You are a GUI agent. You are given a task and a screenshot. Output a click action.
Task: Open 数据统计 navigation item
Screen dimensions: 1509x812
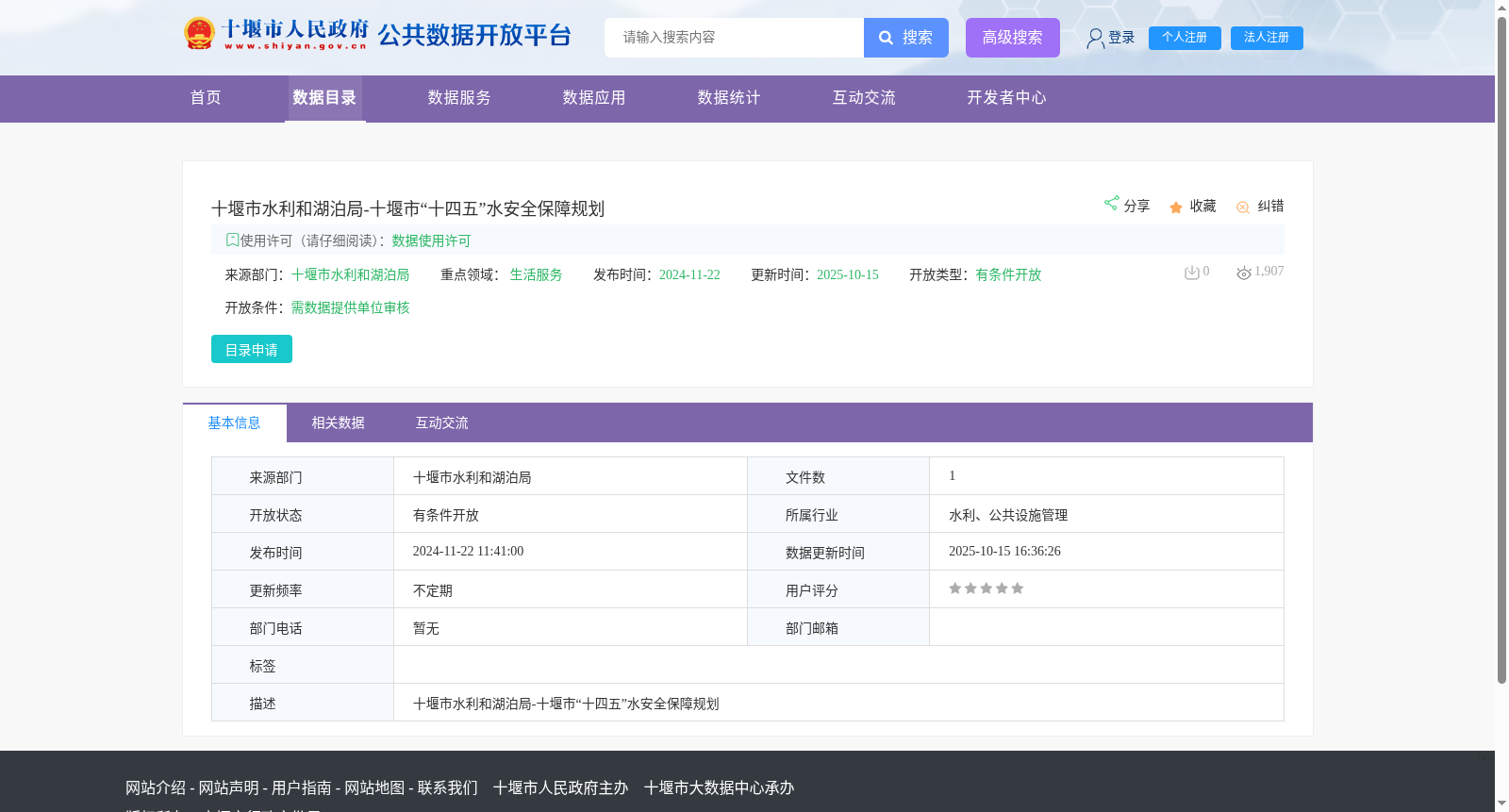click(x=729, y=98)
